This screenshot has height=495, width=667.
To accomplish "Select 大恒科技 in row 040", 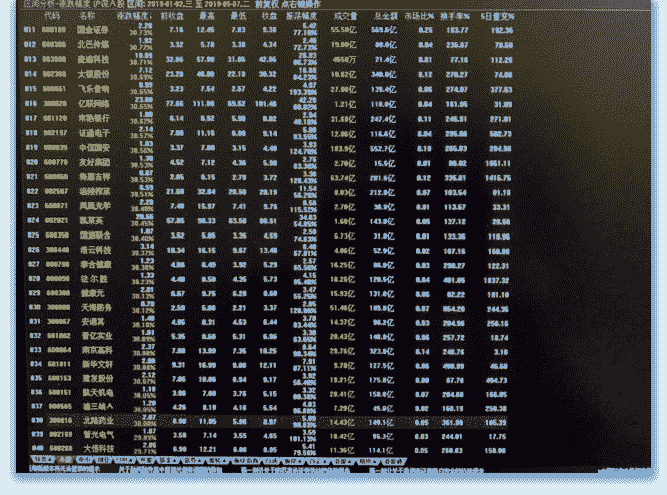I will [99, 449].
